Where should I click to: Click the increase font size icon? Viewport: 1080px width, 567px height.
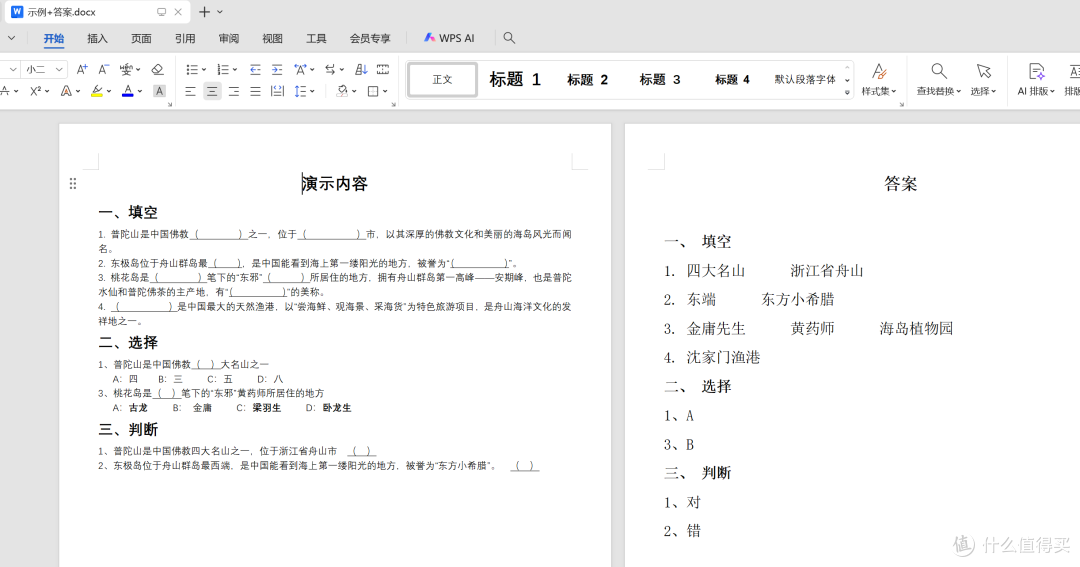click(x=82, y=70)
